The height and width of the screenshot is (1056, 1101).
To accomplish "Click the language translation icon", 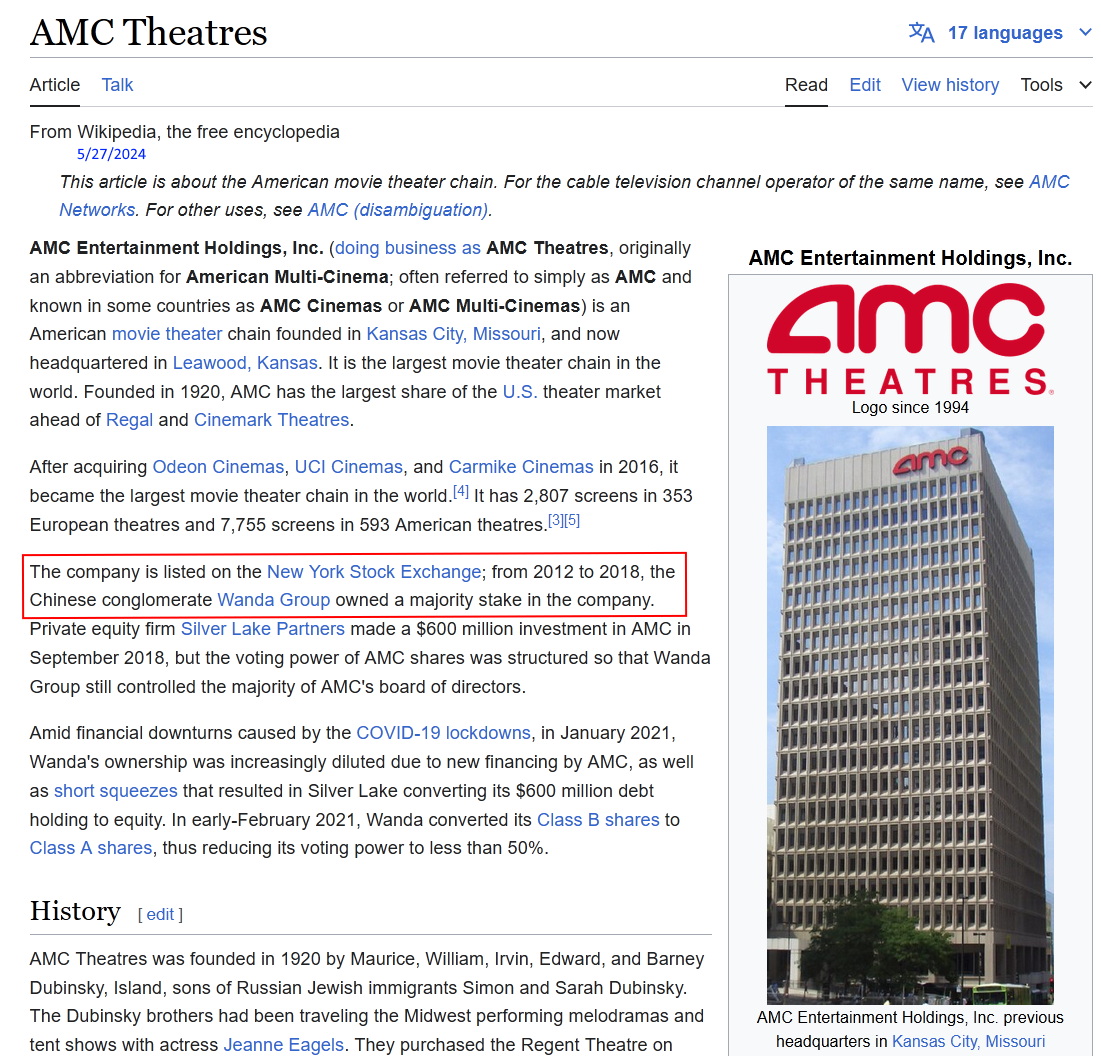I will pos(921,32).
